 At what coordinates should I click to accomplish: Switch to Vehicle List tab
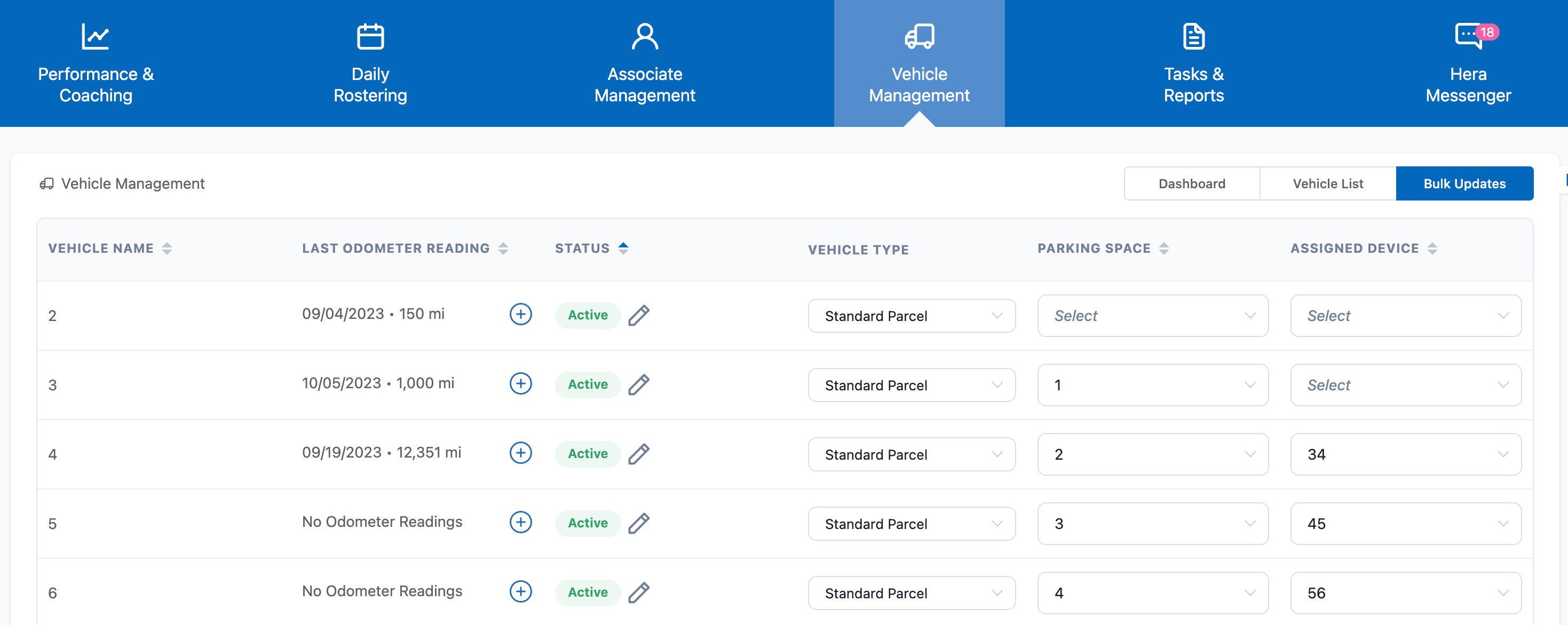pos(1327,183)
